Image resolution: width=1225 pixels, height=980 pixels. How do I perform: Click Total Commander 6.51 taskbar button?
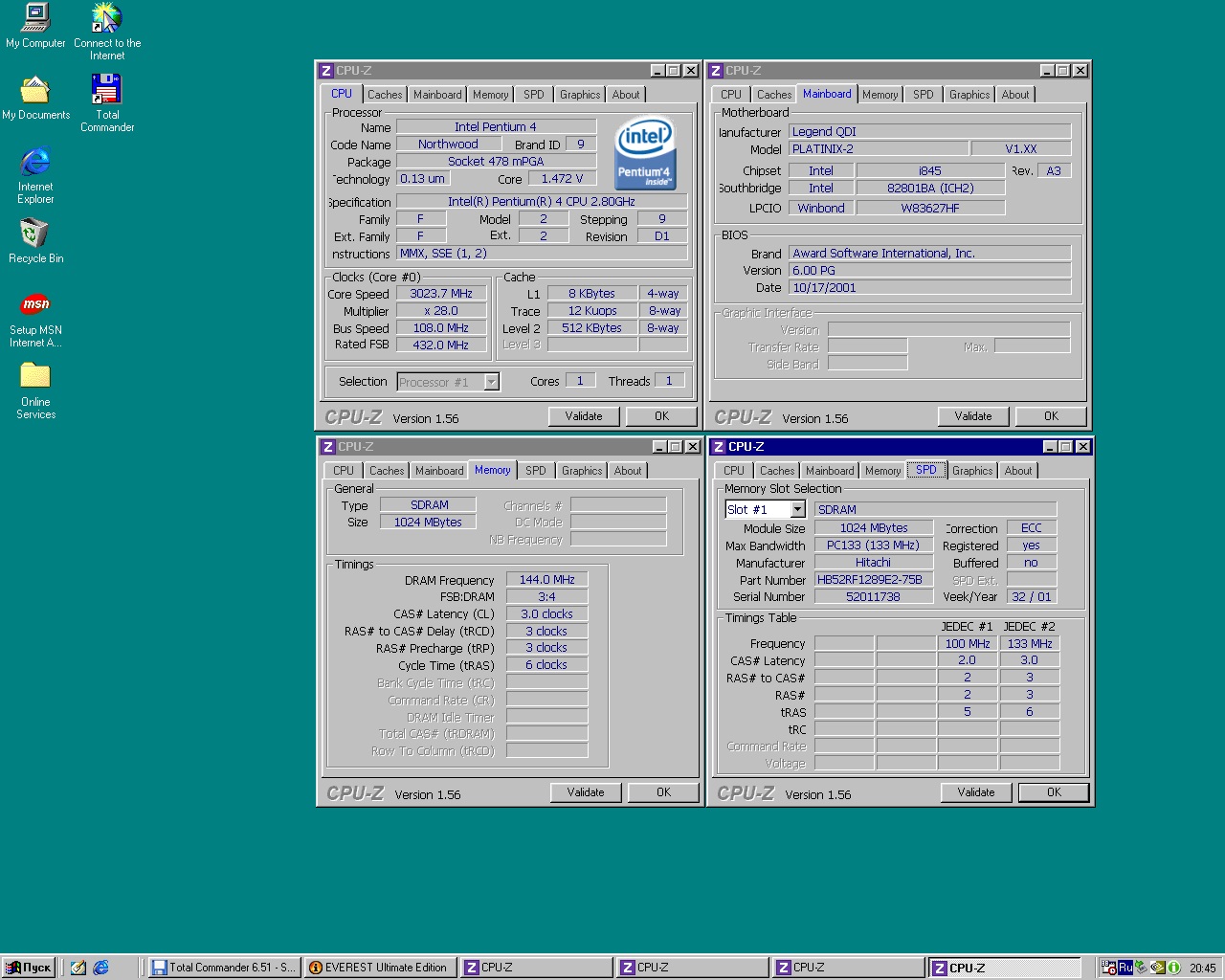coord(224,968)
